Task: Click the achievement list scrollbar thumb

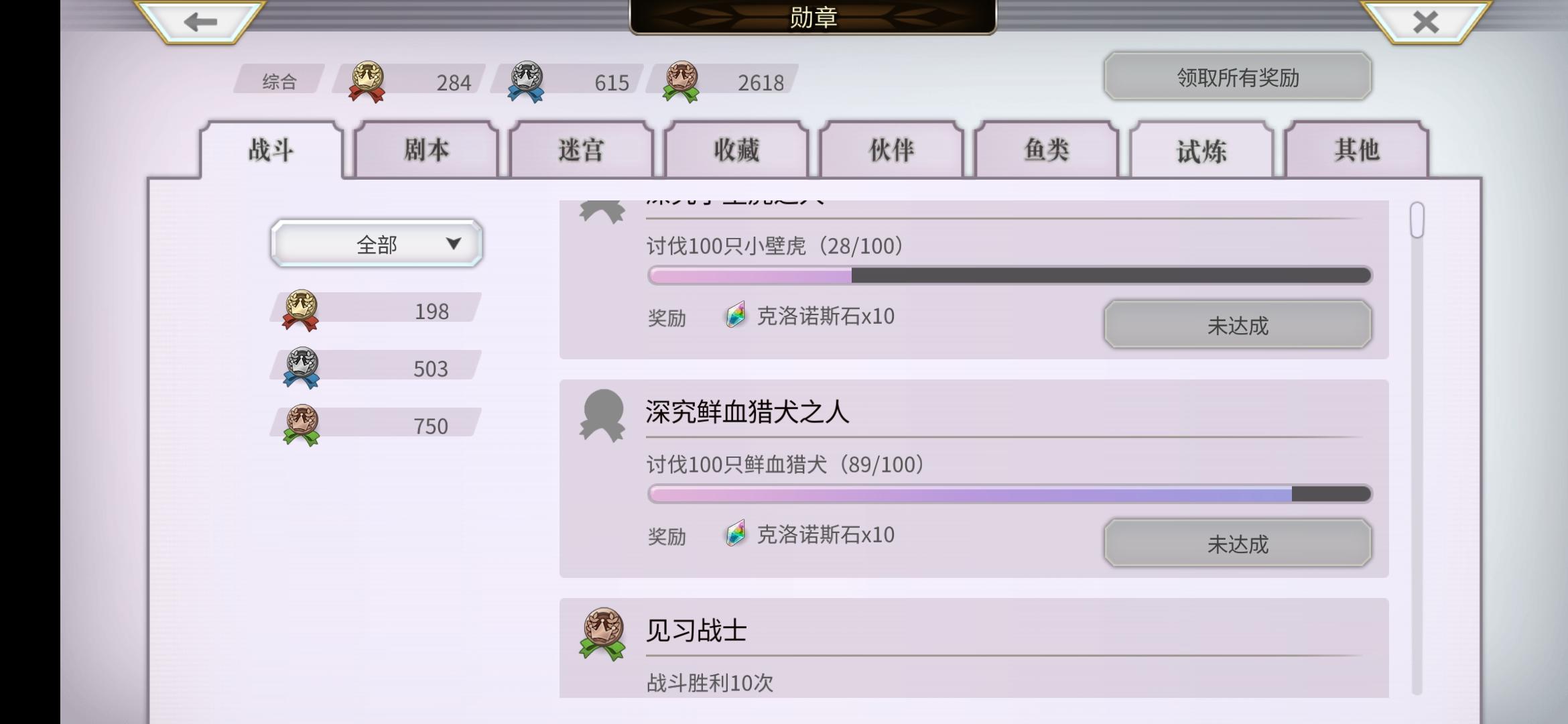Action: pos(1417,220)
